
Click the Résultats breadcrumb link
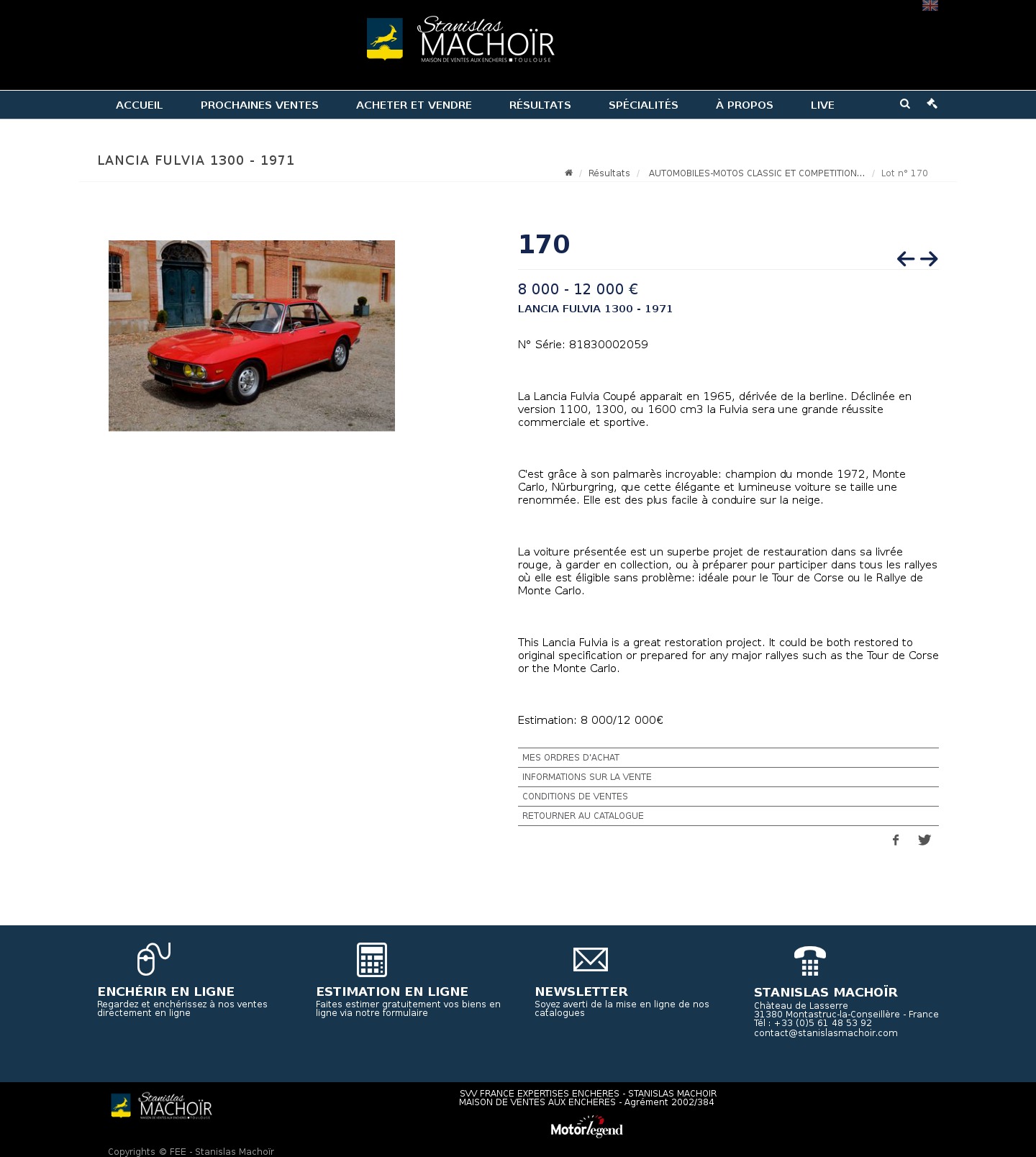click(609, 173)
